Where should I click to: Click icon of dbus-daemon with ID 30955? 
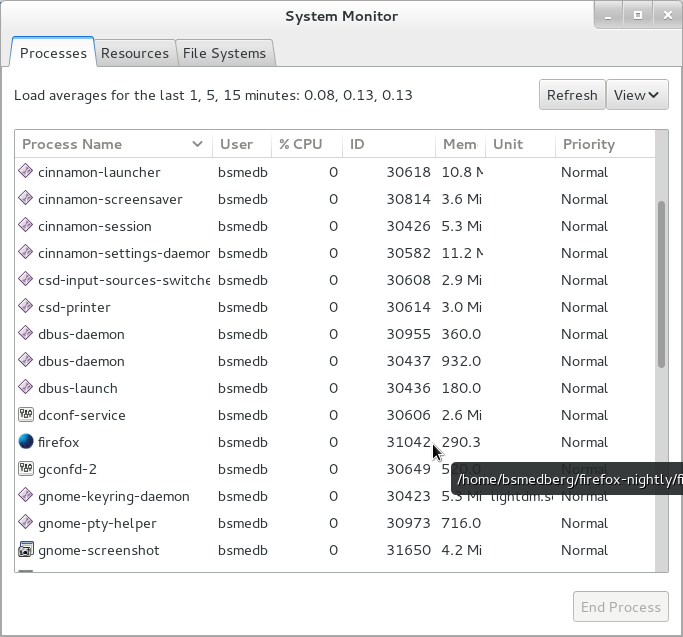point(26,333)
